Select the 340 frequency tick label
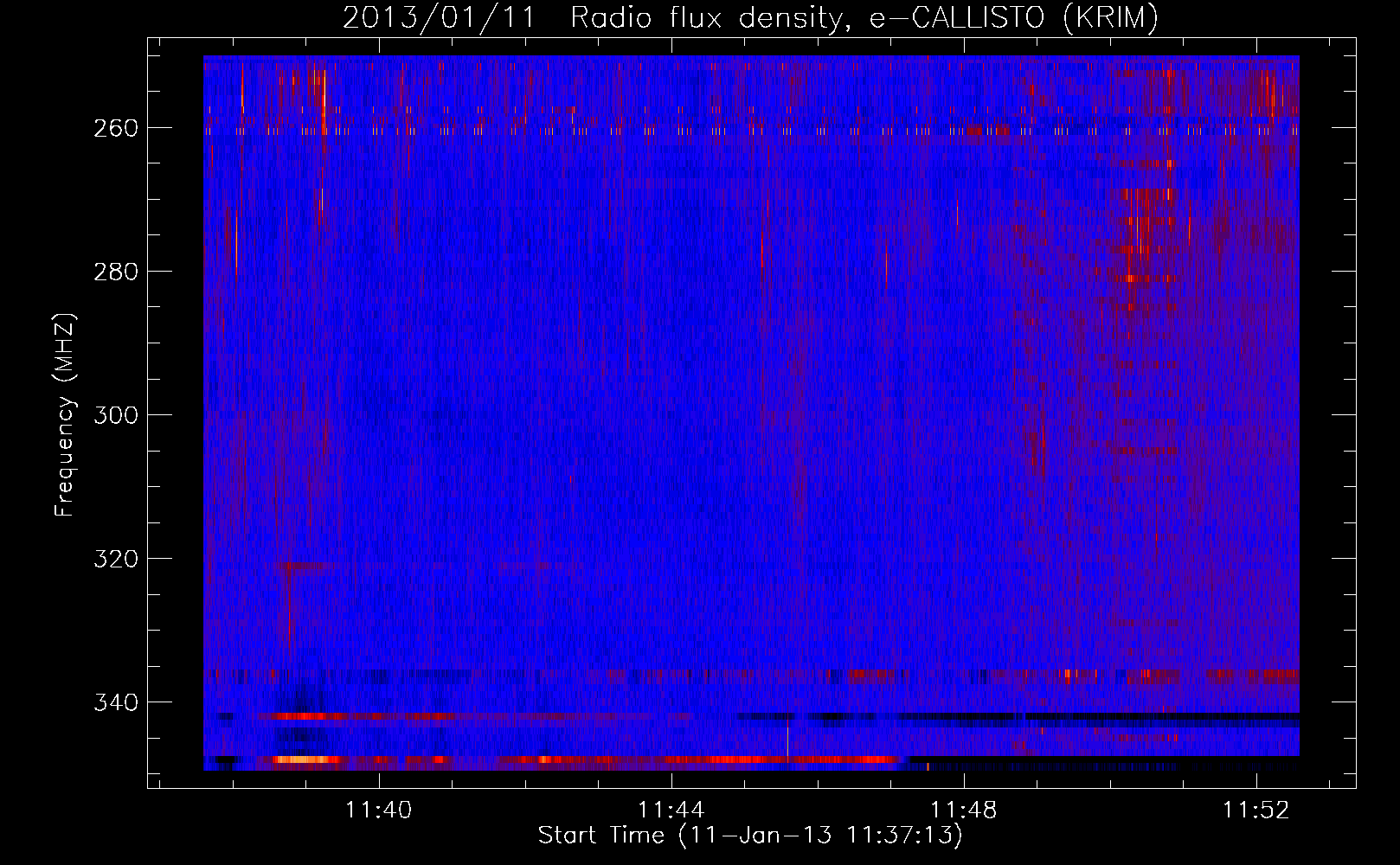1400x865 pixels. 116,702
